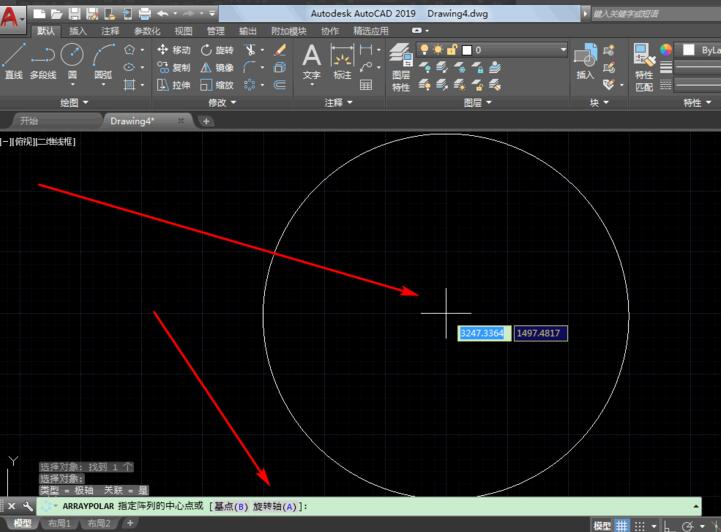Click the wrench customize icon on command line
The width and height of the screenshot is (721, 532).
[x=28, y=506]
